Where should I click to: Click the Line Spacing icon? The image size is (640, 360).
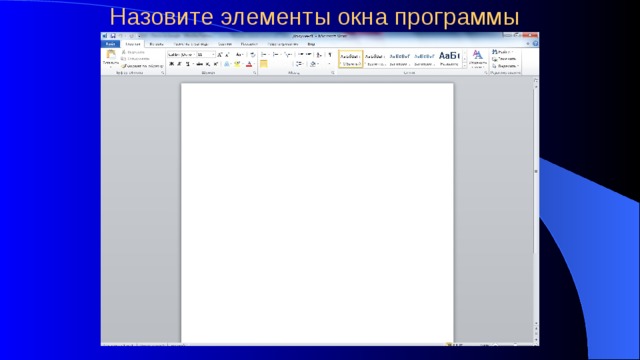click(x=299, y=64)
